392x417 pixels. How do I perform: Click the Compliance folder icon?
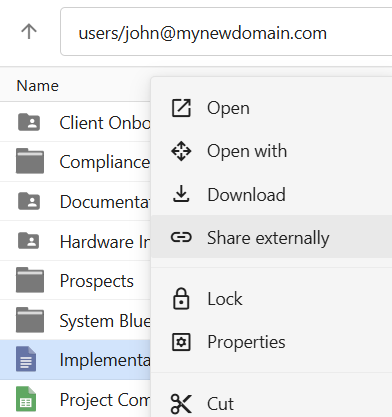[x=30, y=161]
